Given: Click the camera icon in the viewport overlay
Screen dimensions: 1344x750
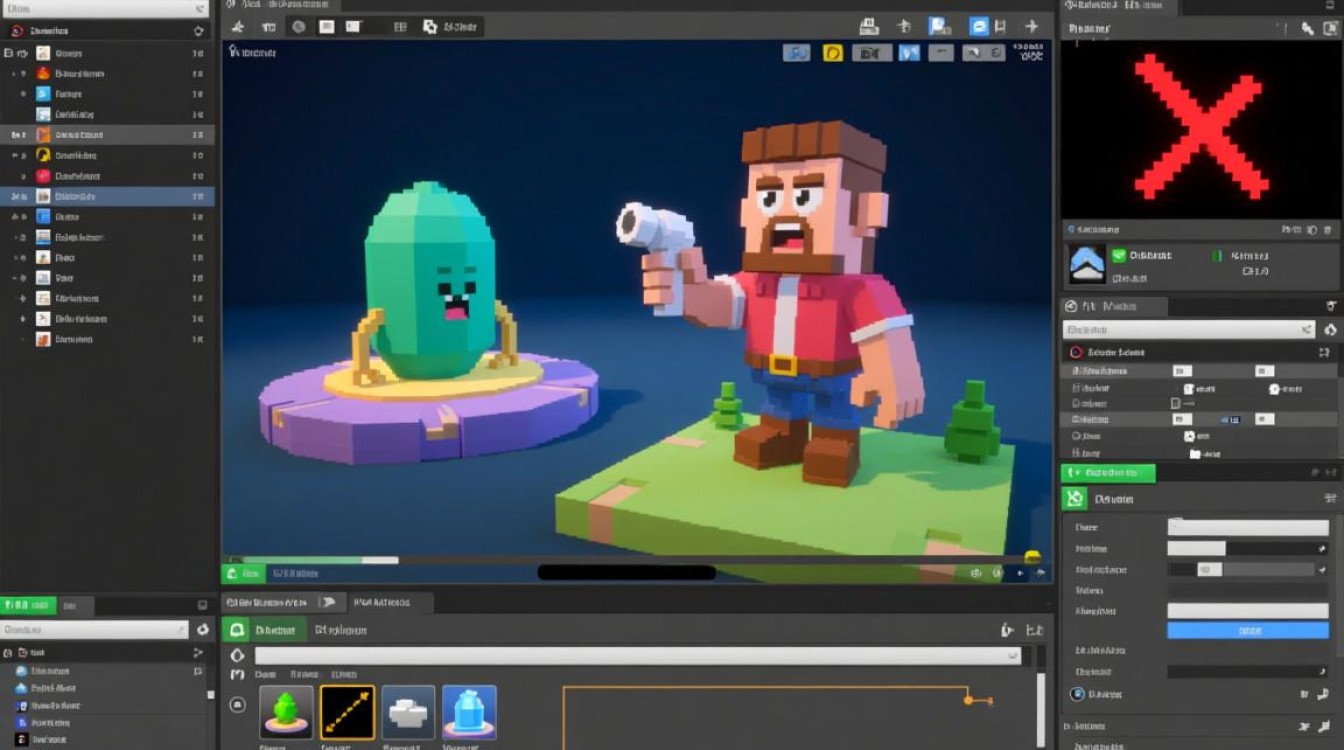Looking at the screenshot, I should tap(870, 53).
